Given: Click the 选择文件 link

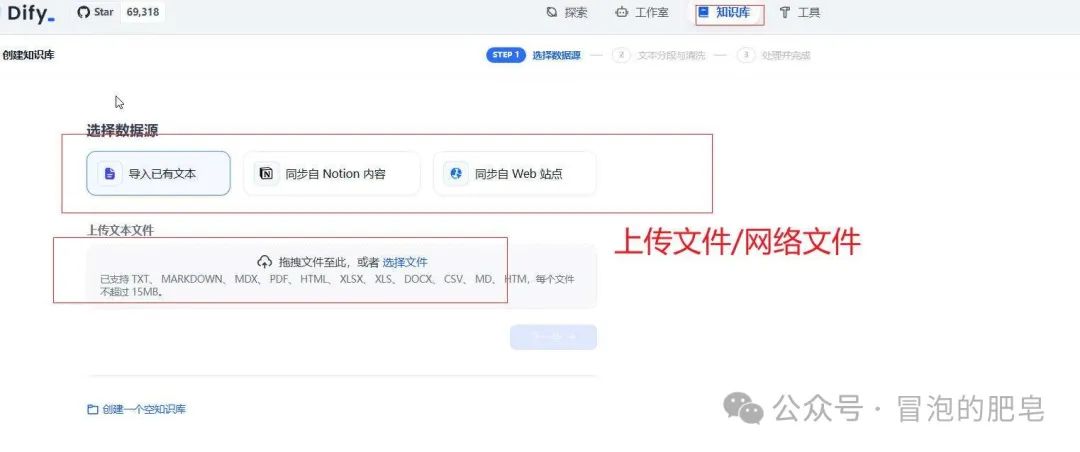Looking at the screenshot, I should pyautogui.click(x=404, y=262).
